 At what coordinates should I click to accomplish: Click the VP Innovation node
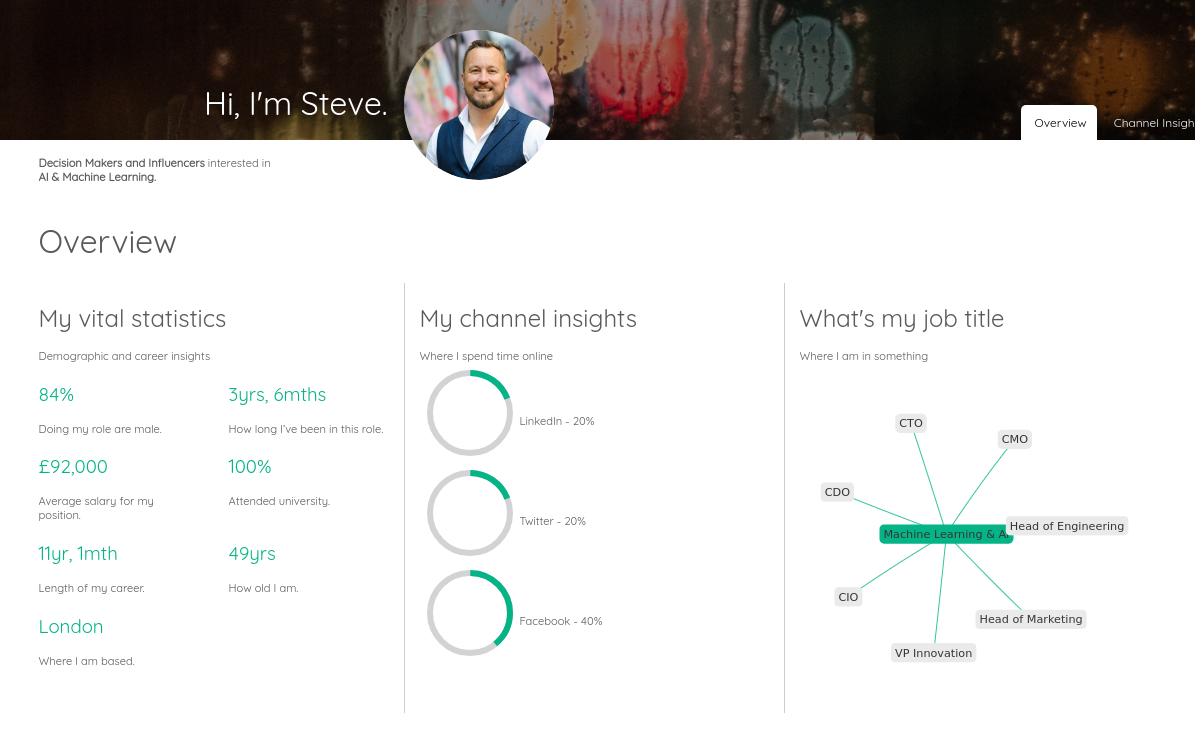pyautogui.click(x=934, y=653)
